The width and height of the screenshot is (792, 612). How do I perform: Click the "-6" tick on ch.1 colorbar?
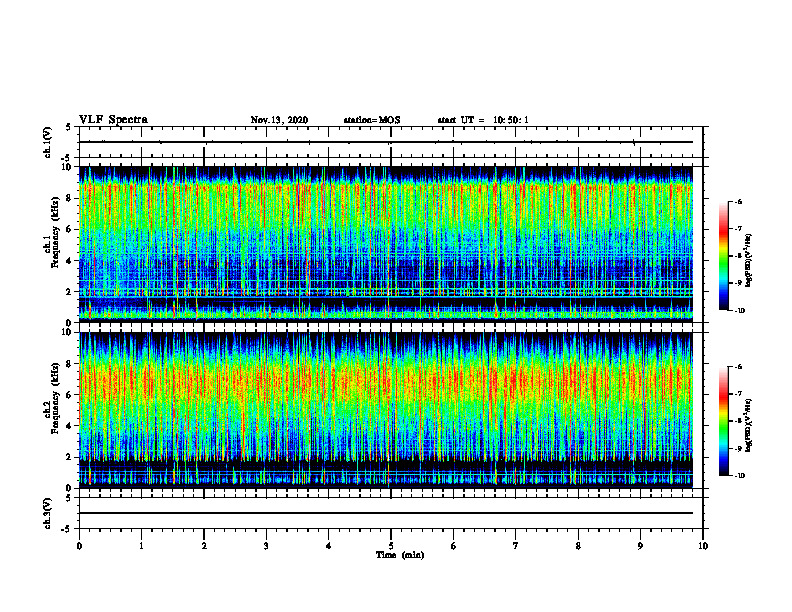click(x=738, y=202)
